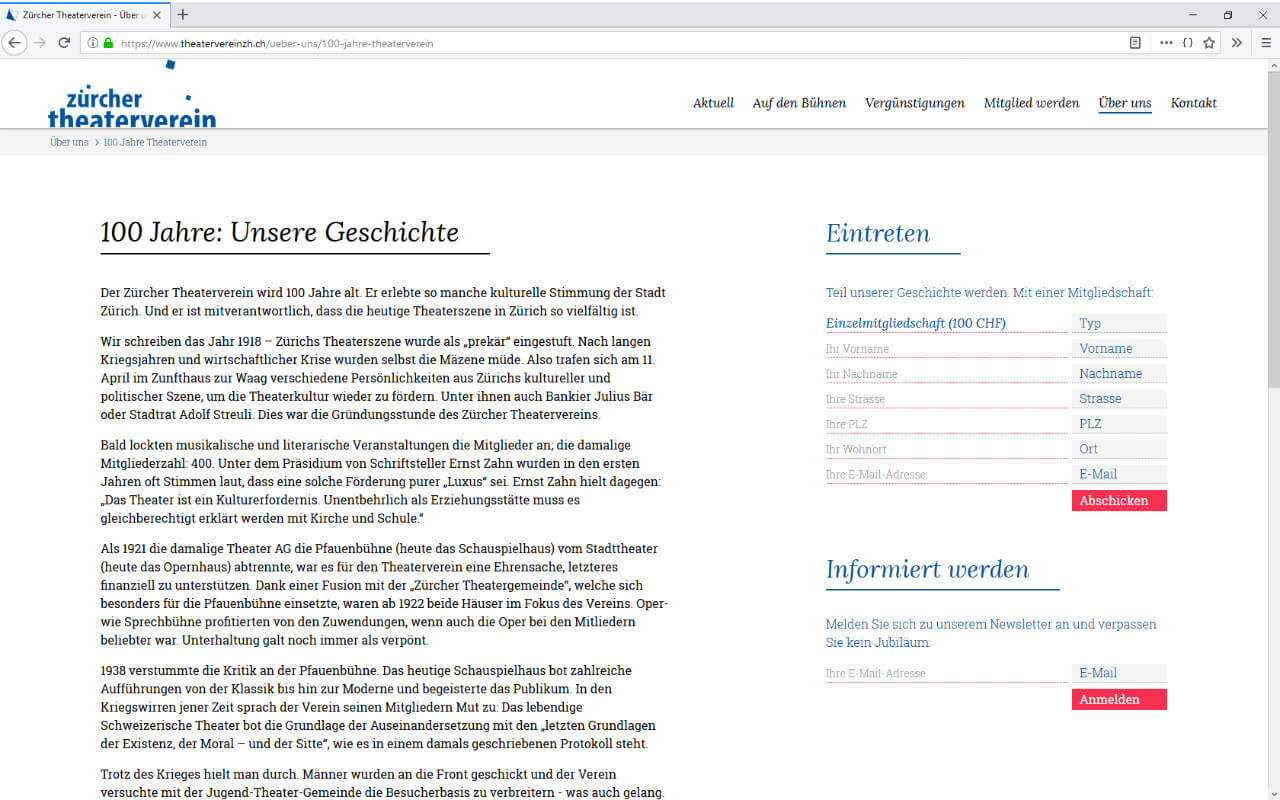The height and width of the screenshot is (800, 1280).
Task: Click the Eintreten heading
Action: (878, 233)
